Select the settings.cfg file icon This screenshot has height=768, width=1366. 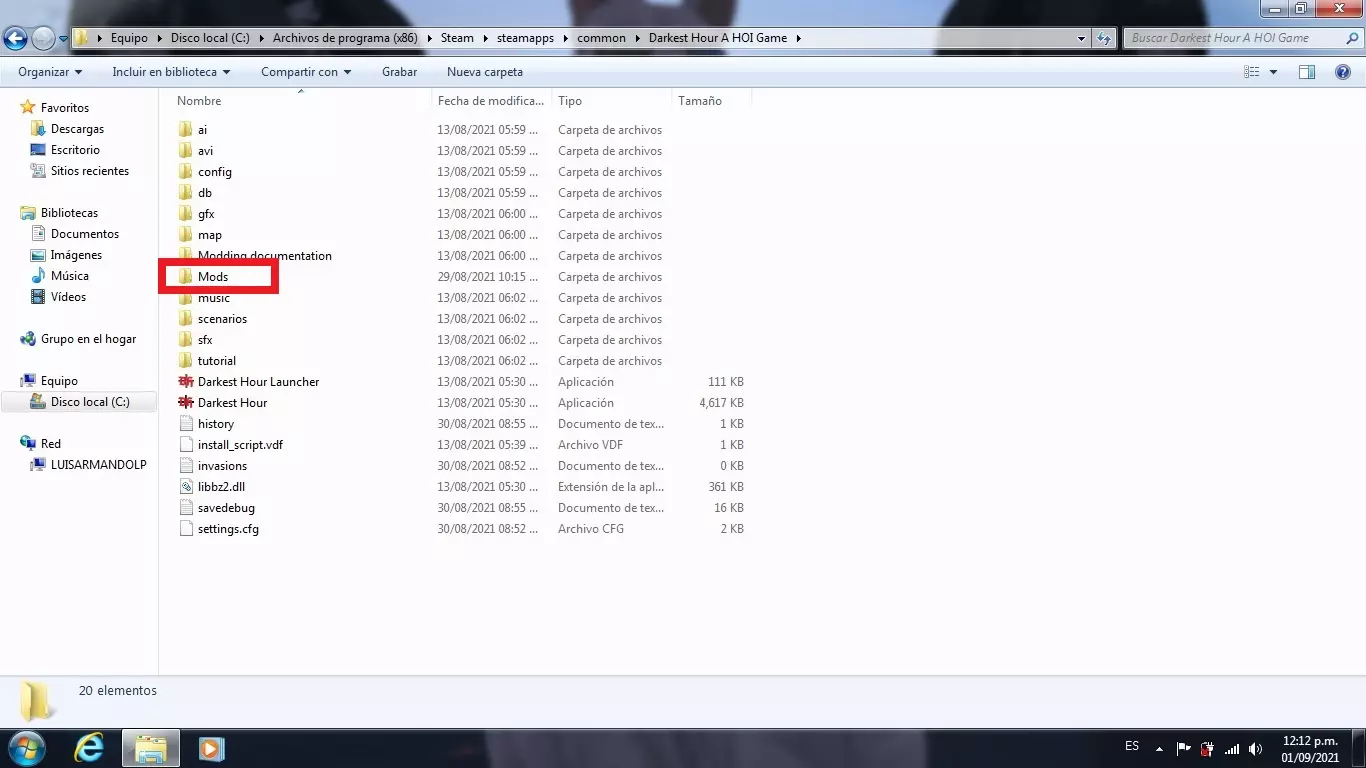tap(185, 529)
